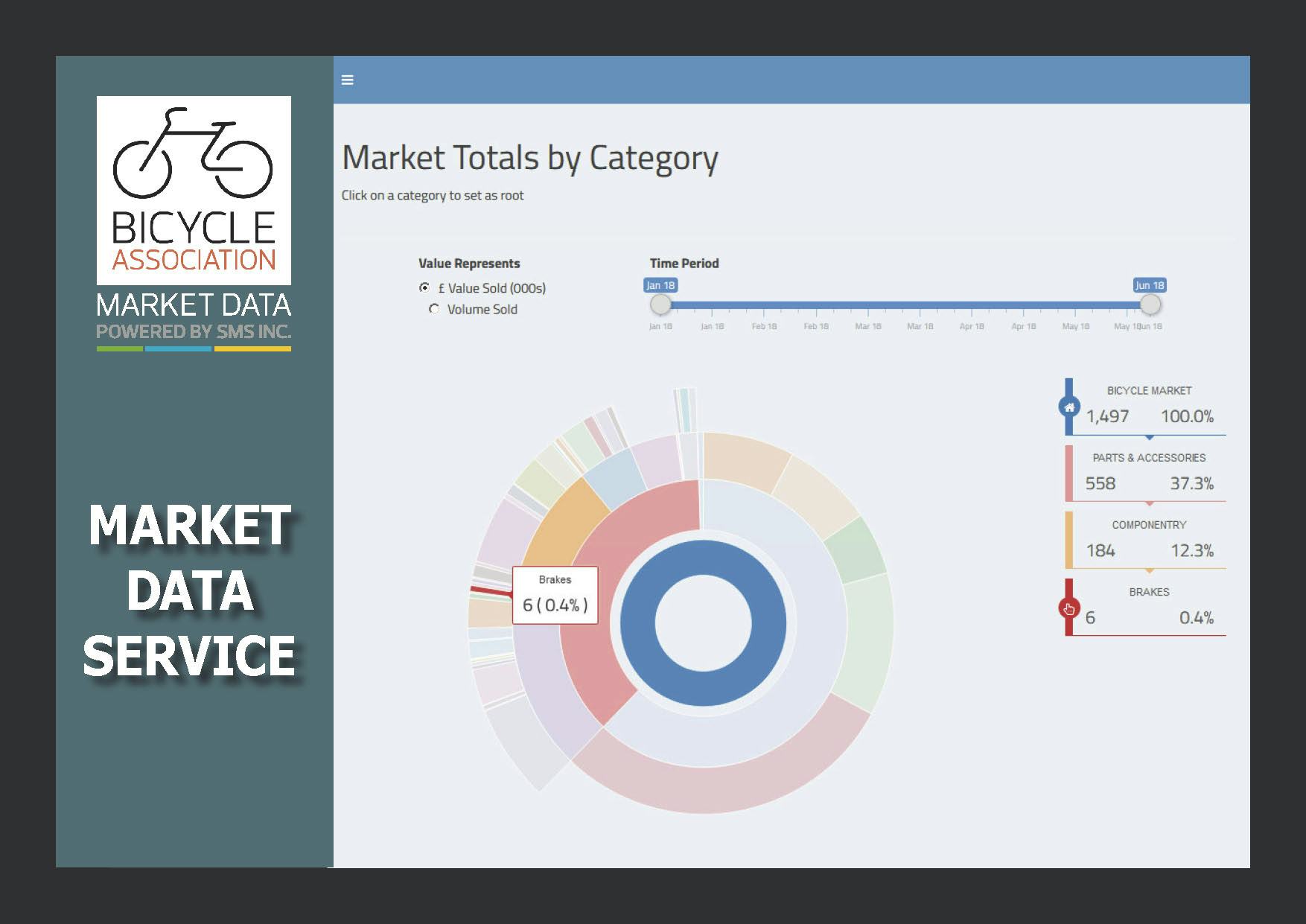This screenshot has width=1306, height=924.
Task: Select the Bicycle Market breadcrumb entry
Action: [x=1149, y=407]
